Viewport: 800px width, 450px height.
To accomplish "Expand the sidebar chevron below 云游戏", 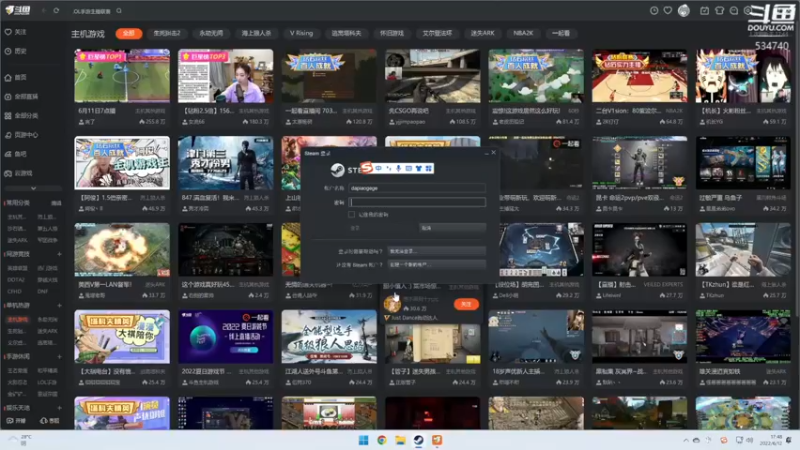I will pos(33,188).
